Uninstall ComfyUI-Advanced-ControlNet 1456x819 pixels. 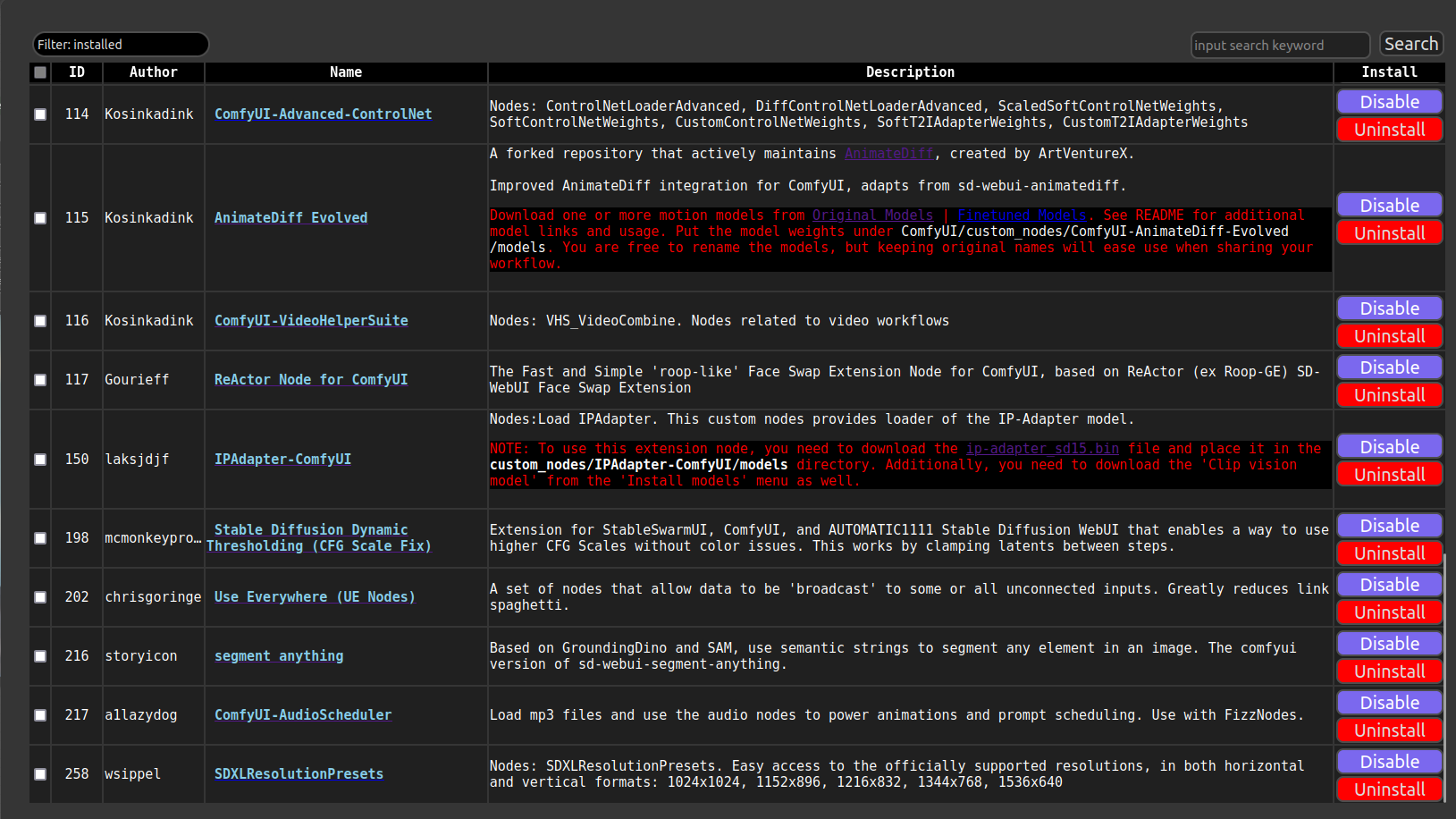[1390, 130]
